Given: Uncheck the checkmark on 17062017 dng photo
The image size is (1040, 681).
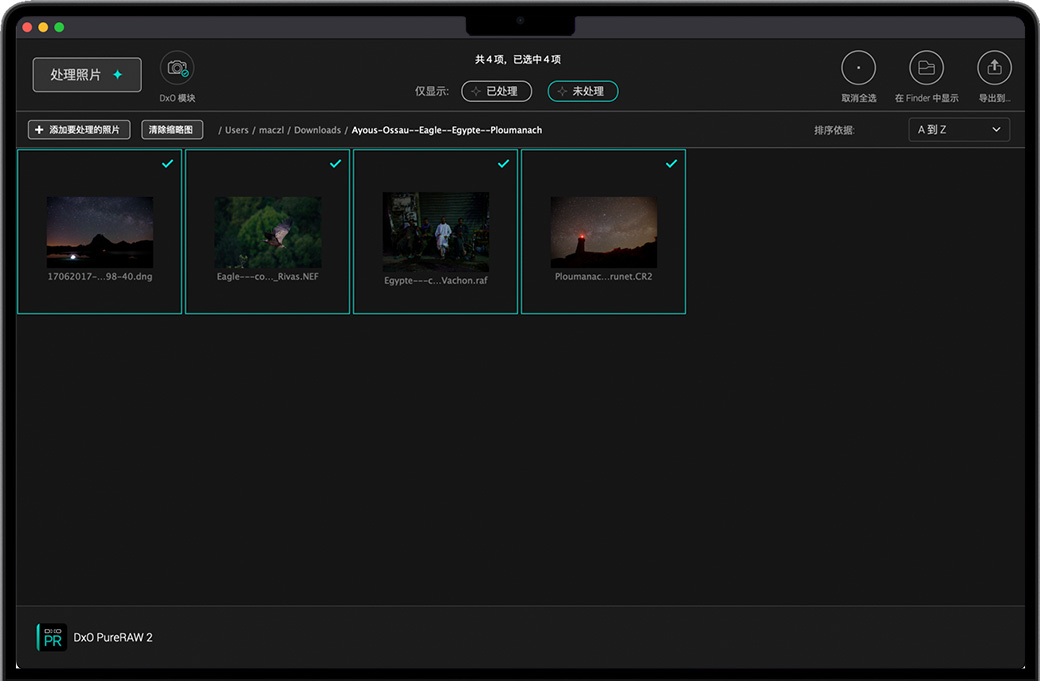Looking at the screenshot, I should click(x=167, y=164).
